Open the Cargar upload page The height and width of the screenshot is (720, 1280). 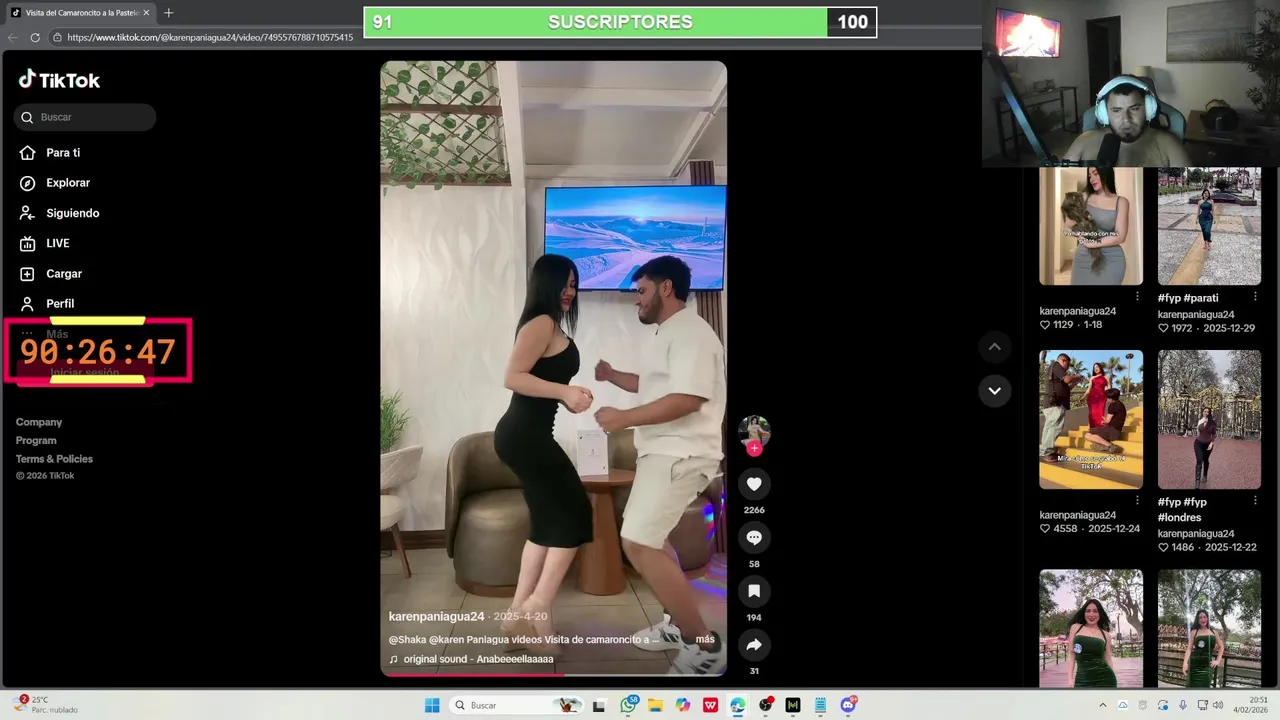click(51, 273)
